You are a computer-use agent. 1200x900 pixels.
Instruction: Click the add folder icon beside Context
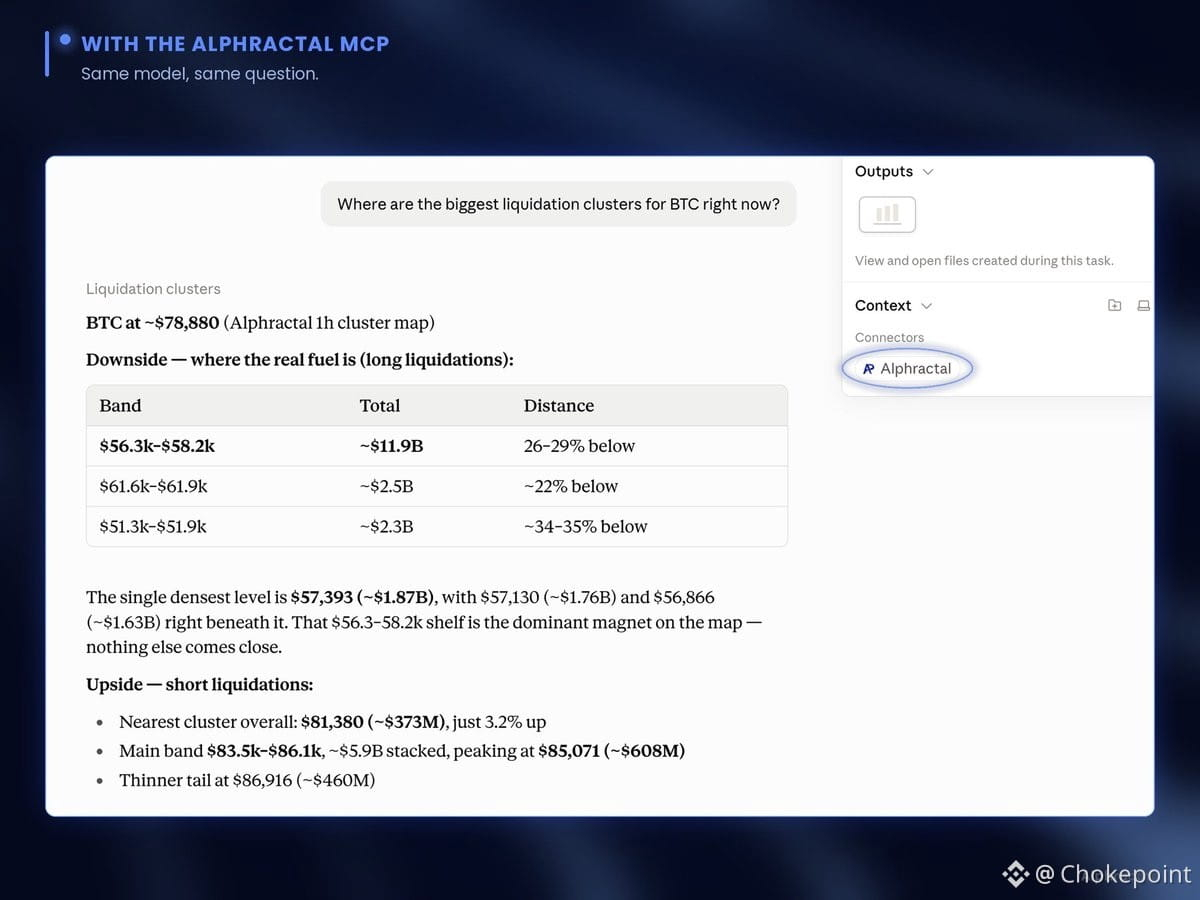point(1115,305)
